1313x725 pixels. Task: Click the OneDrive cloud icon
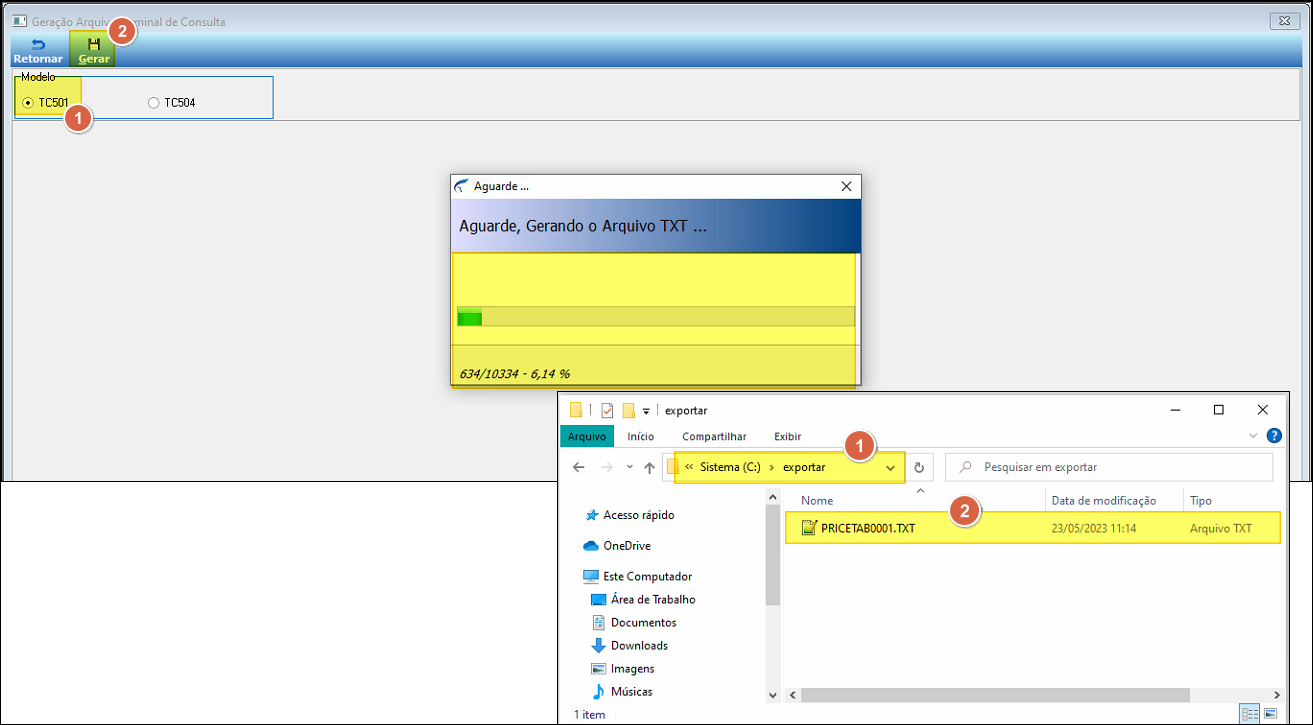pyautogui.click(x=591, y=546)
